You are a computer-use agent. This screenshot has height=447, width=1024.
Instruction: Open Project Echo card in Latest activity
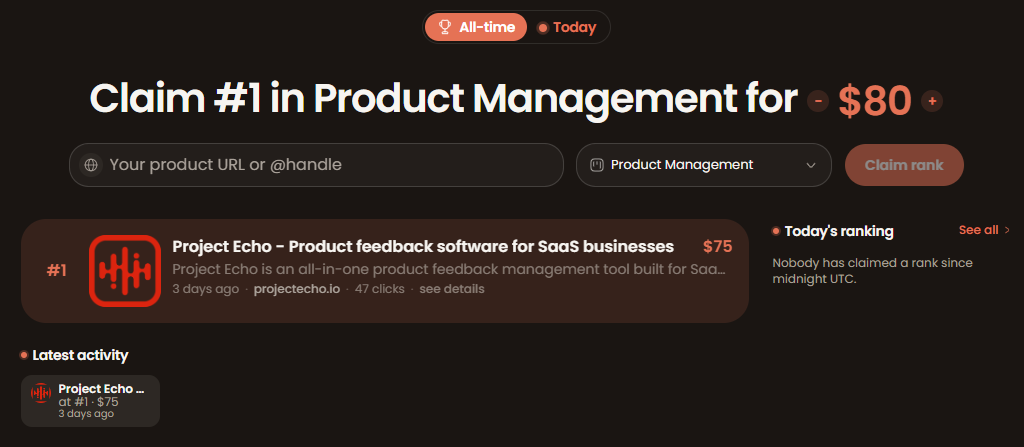[90, 401]
